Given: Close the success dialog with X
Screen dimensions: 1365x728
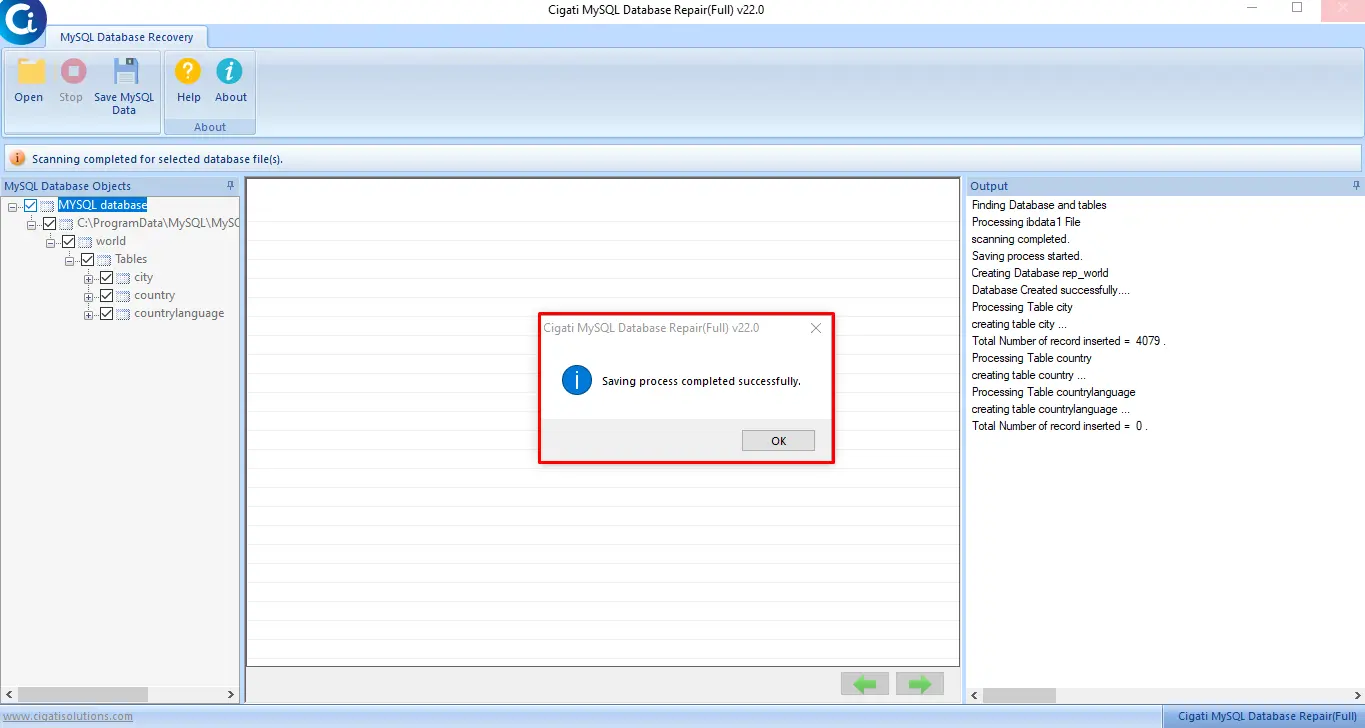Looking at the screenshot, I should pyautogui.click(x=816, y=328).
